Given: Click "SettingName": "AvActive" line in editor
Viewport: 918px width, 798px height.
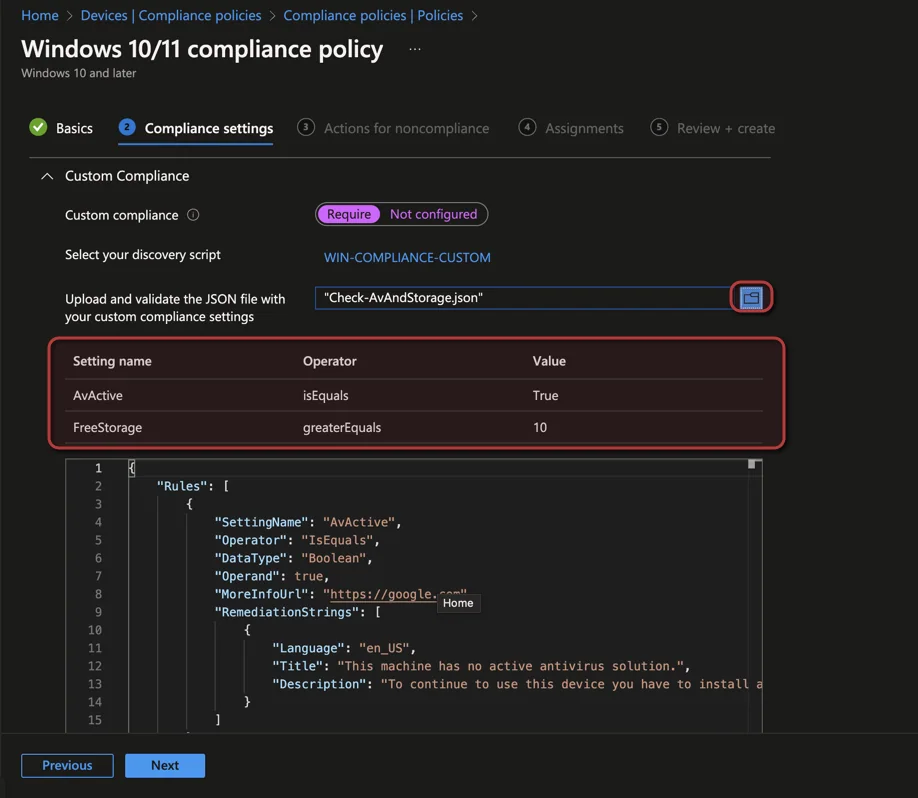Looking at the screenshot, I should coord(307,522).
